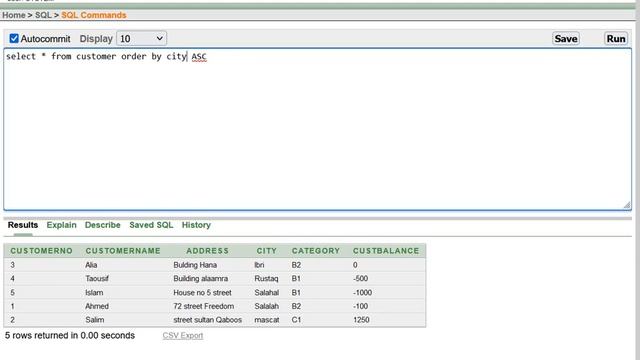The image size is (640, 360).
Task: Click the 5 rows returned status text
Action: 70,336
